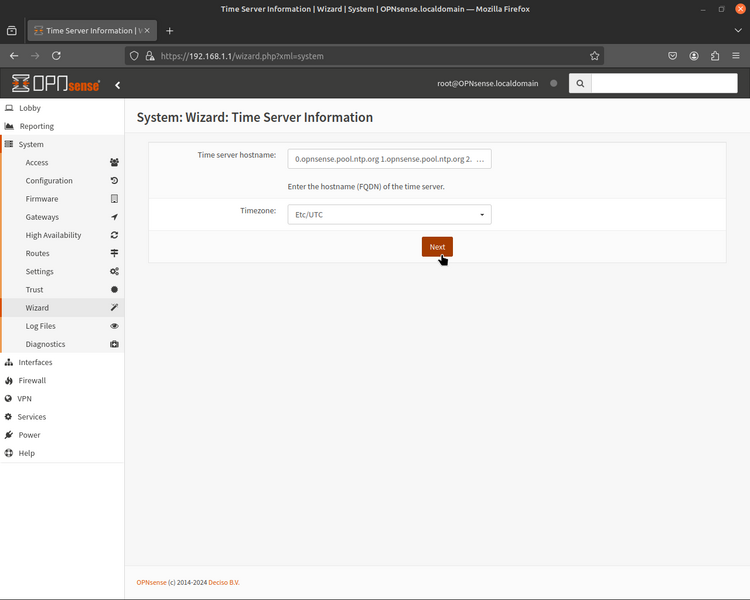Follow the OPNsense footer link

pyautogui.click(x=151, y=582)
